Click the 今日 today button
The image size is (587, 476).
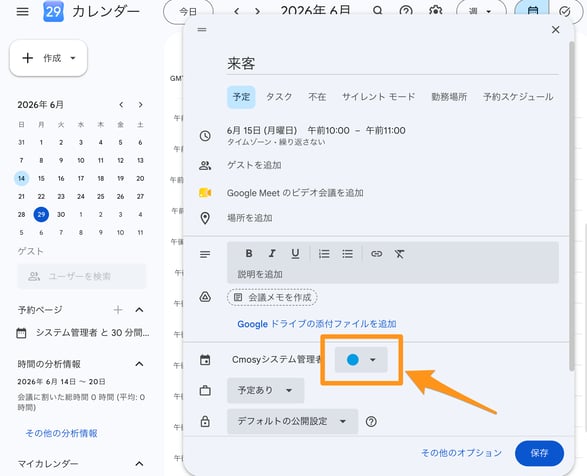click(x=188, y=12)
